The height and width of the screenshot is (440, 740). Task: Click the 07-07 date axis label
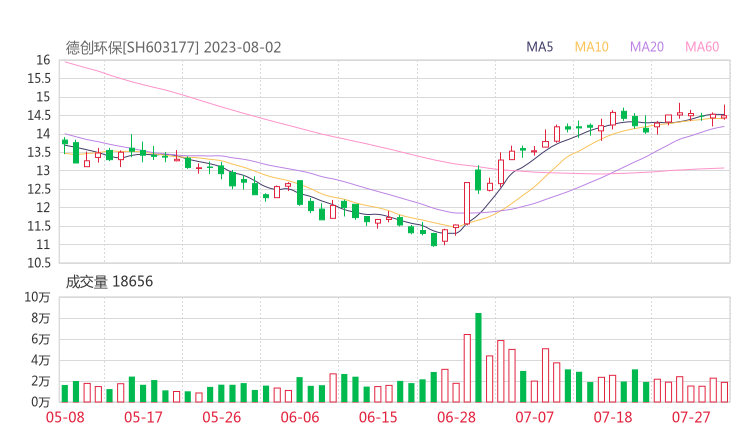coord(534,417)
